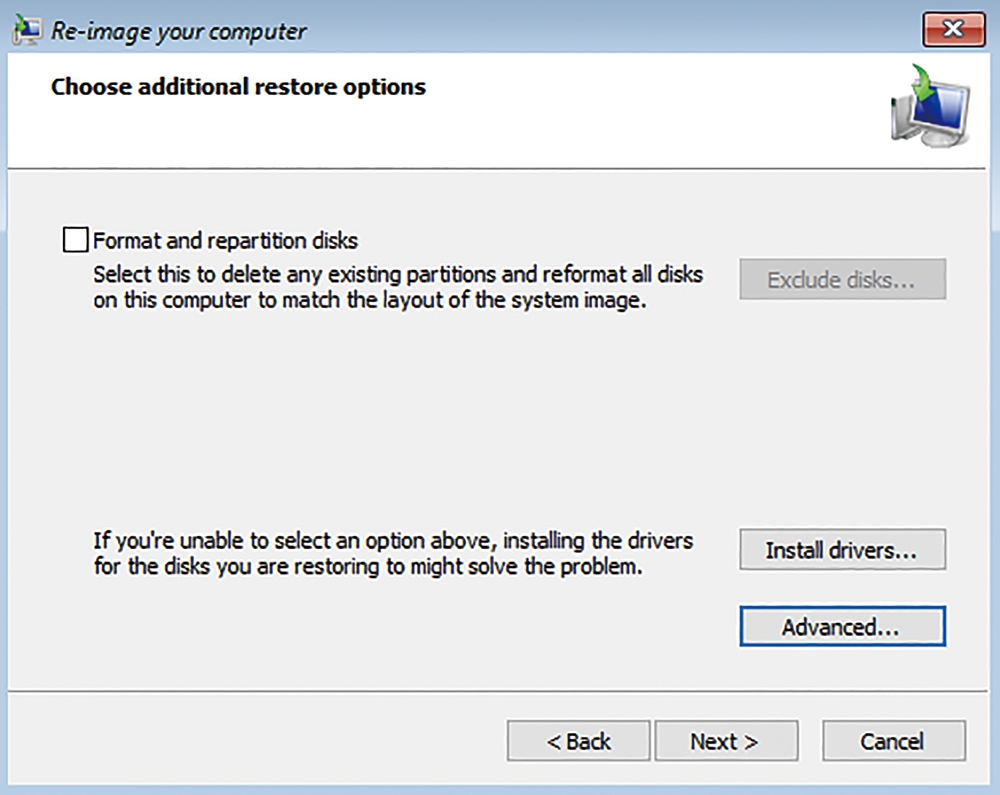Click the Re-image title bar icon
Viewport: 1000px width, 795px height.
click(29, 29)
